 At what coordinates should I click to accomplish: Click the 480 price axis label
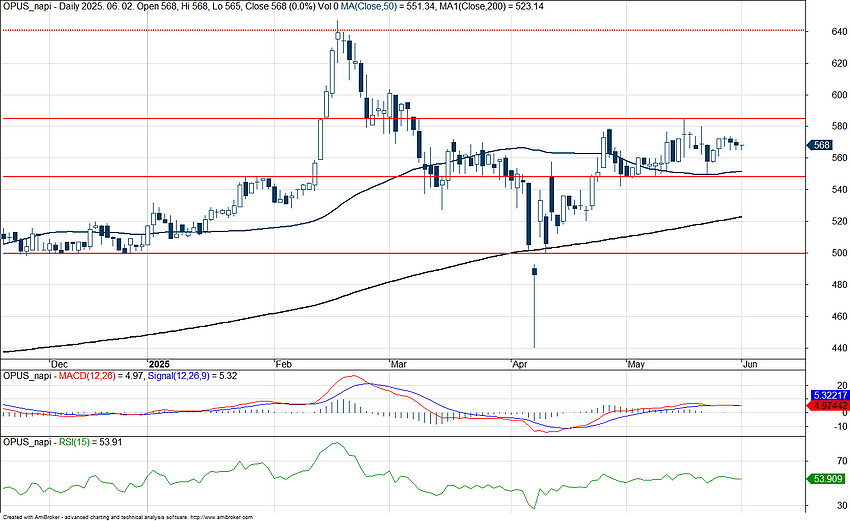click(839, 285)
